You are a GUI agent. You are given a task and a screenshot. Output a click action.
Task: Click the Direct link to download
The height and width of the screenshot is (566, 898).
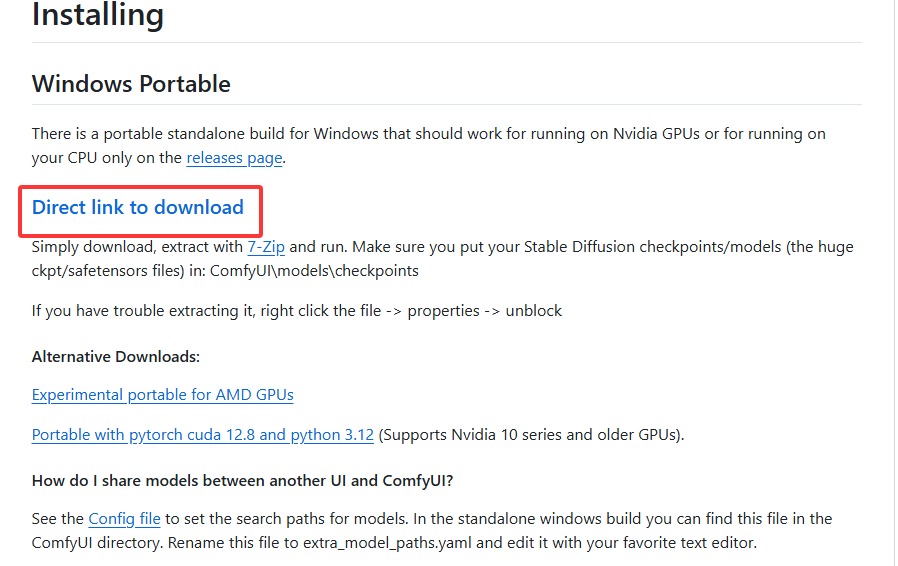tap(138, 207)
